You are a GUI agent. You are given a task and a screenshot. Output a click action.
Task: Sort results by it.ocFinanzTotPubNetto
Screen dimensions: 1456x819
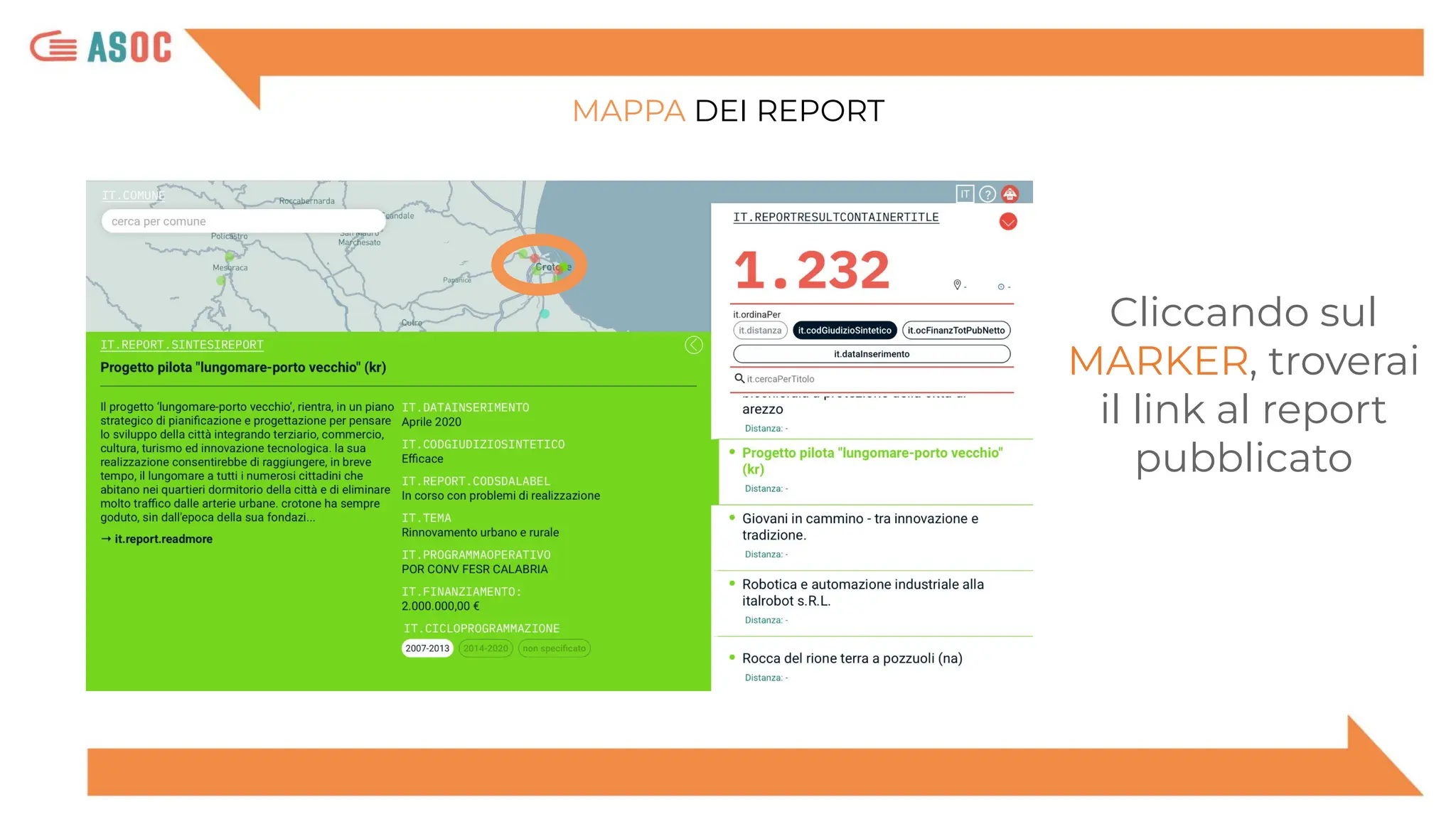tap(956, 331)
